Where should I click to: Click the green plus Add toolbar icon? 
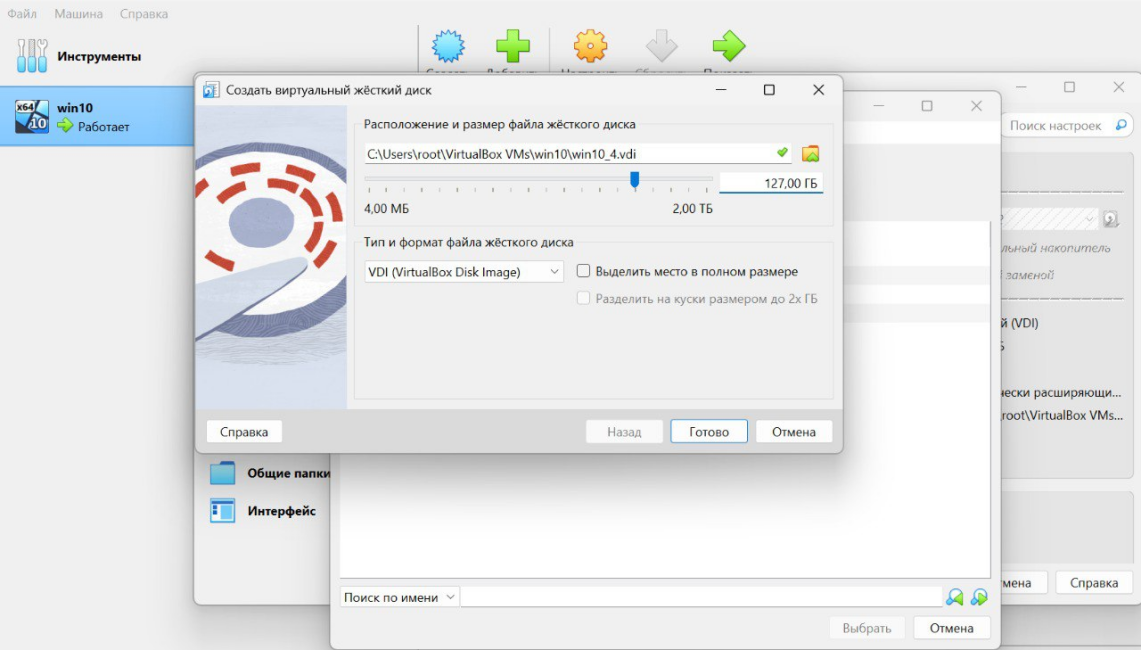pyautogui.click(x=513, y=46)
